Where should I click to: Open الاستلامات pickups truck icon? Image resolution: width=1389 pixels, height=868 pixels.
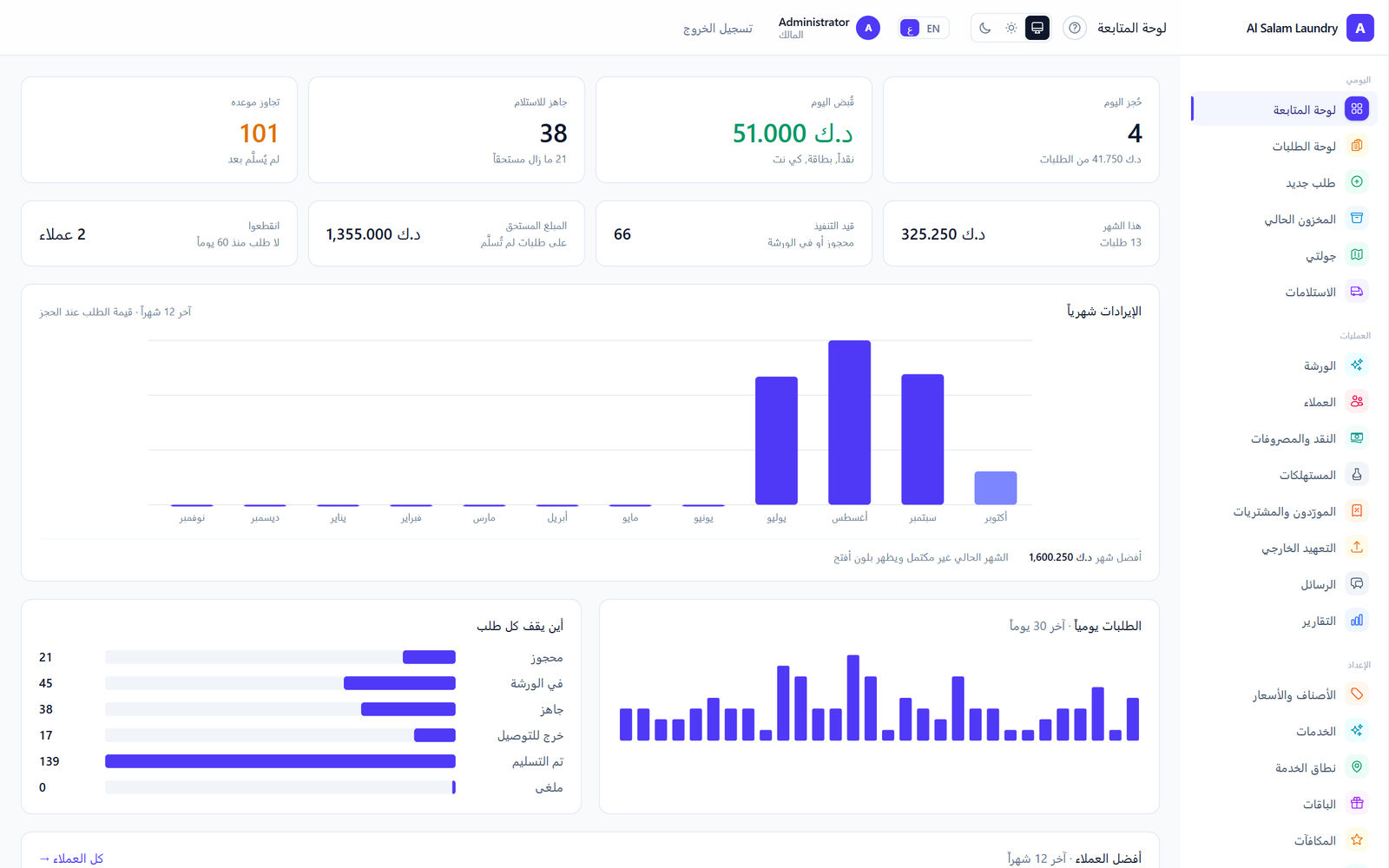point(1356,291)
